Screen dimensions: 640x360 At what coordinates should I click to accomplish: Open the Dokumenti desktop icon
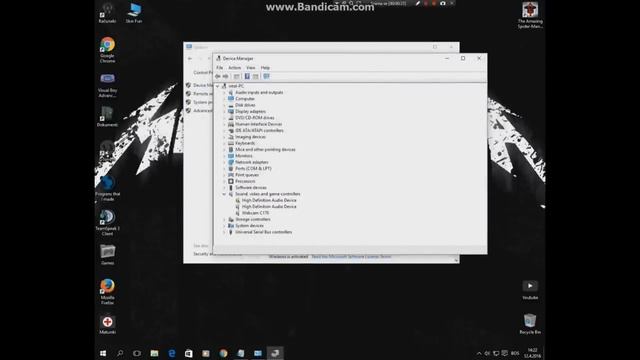pos(107,116)
